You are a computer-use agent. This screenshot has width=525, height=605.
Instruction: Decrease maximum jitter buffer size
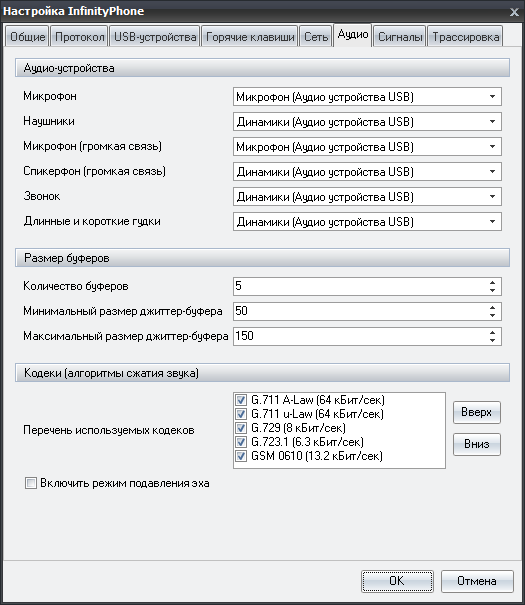coord(492,340)
